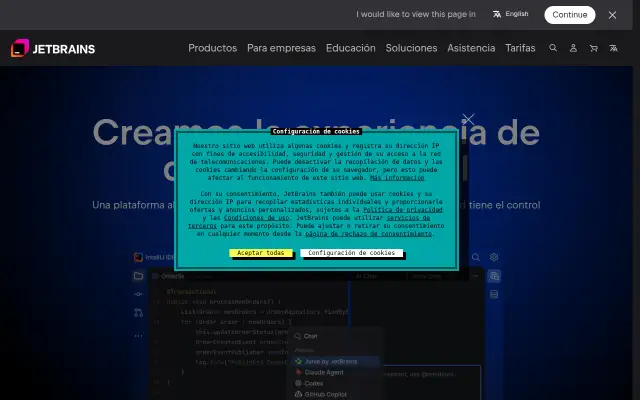640x400 pixels.
Task: Click 'Configuración de cookies' dialog title
Action: pos(316,131)
